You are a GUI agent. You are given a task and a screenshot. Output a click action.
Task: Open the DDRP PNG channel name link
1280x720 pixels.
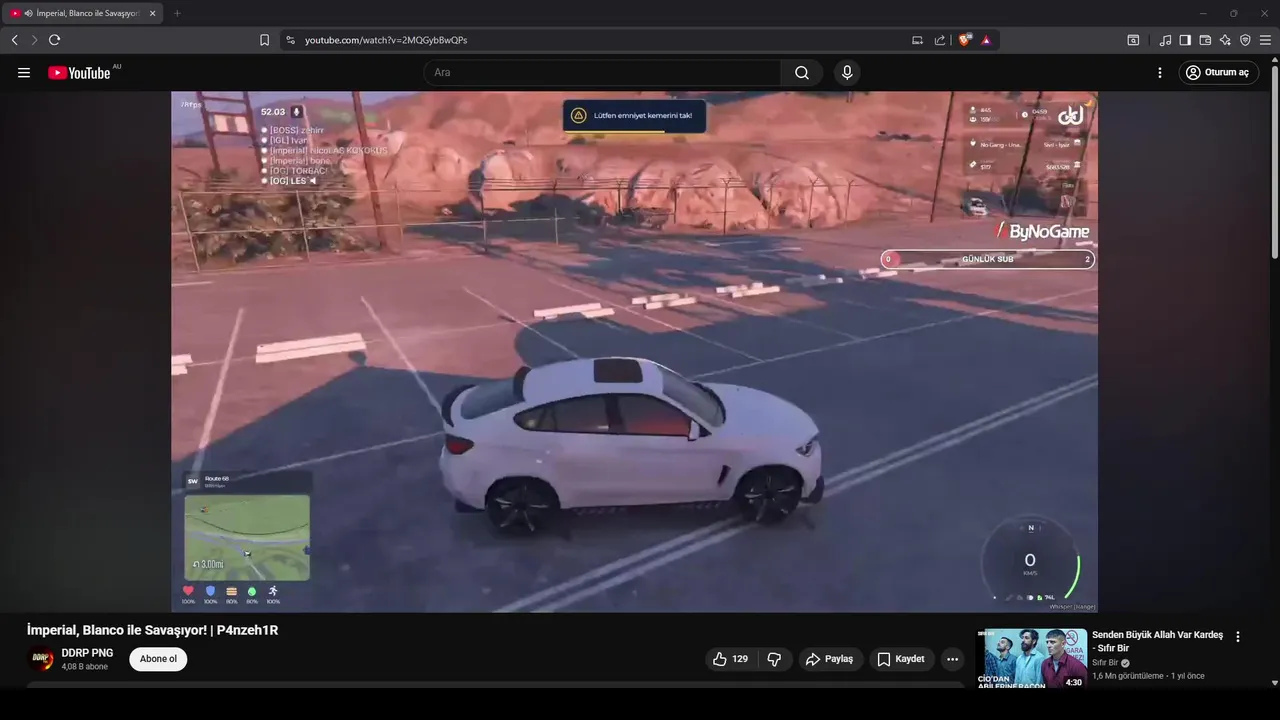(x=87, y=653)
